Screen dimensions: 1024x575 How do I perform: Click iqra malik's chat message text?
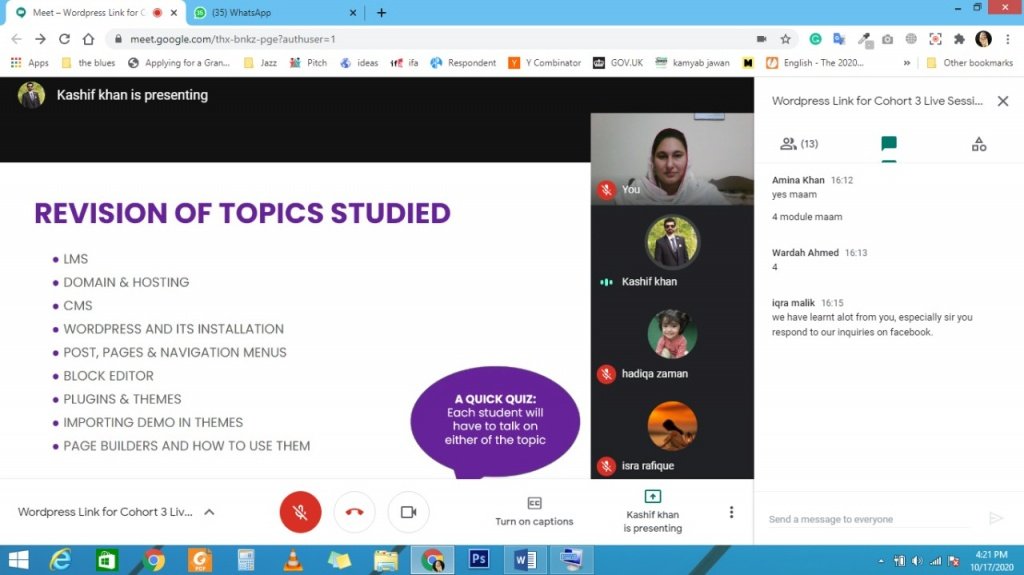click(872, 325)
